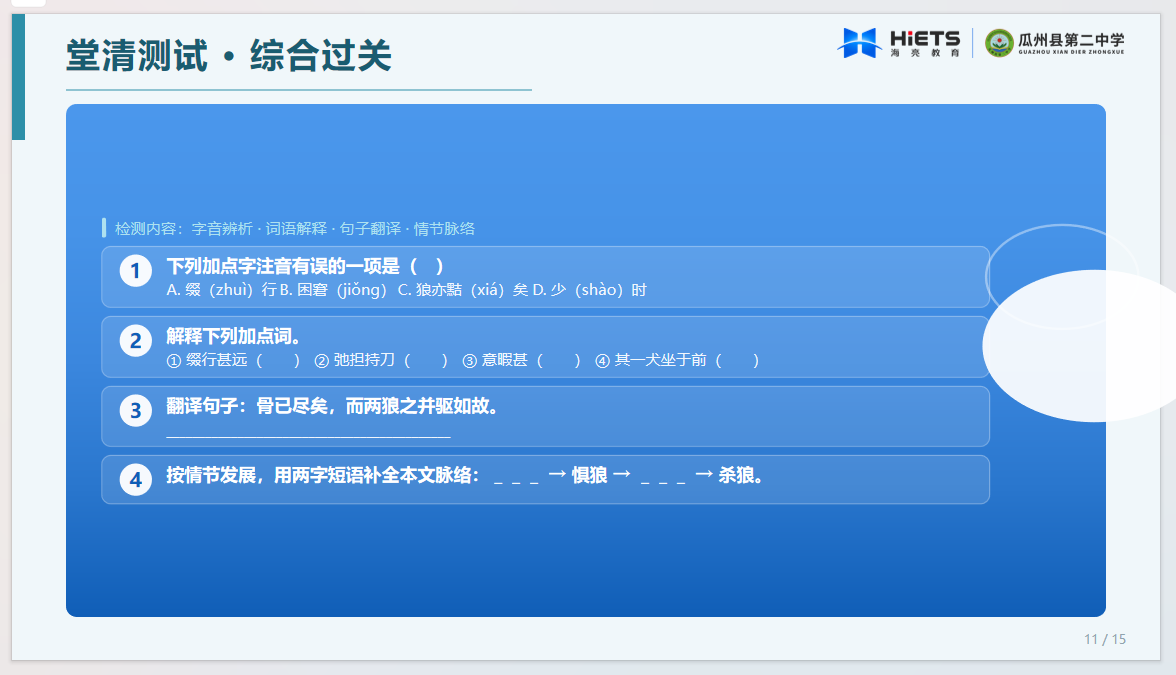Select option D. 少 (shào) 时
Image resolution: width=1176 pixels, height=675 pixels.
(x=590, y=290)
